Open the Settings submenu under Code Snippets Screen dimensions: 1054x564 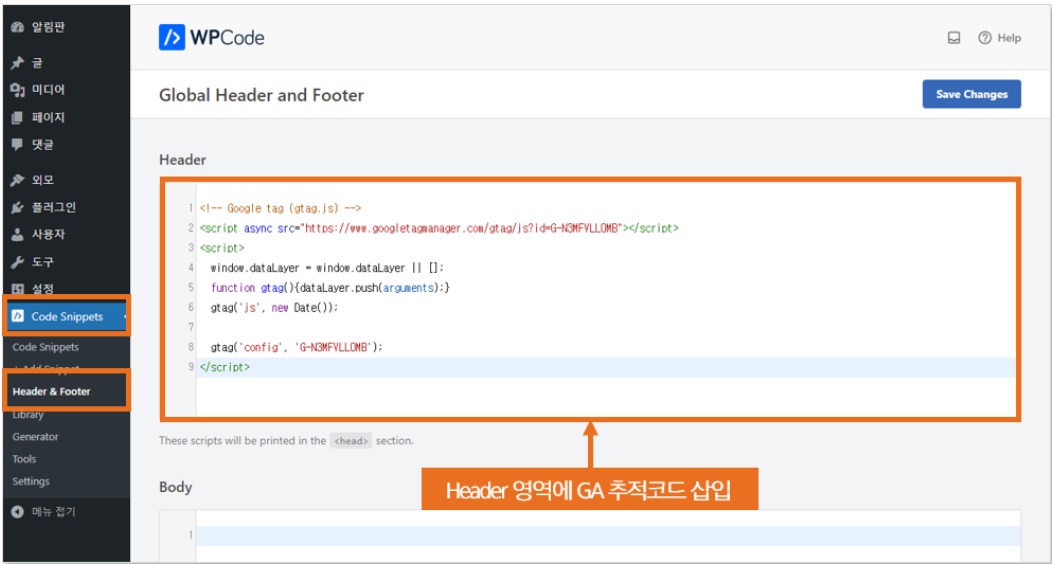pyautogui.click(x=31, y=481)
